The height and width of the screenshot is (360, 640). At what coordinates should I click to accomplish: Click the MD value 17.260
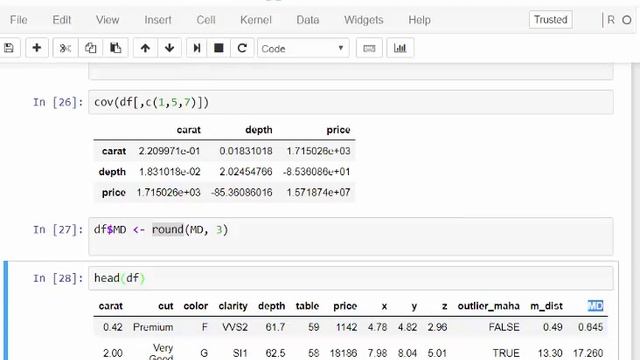pos(588,353)
